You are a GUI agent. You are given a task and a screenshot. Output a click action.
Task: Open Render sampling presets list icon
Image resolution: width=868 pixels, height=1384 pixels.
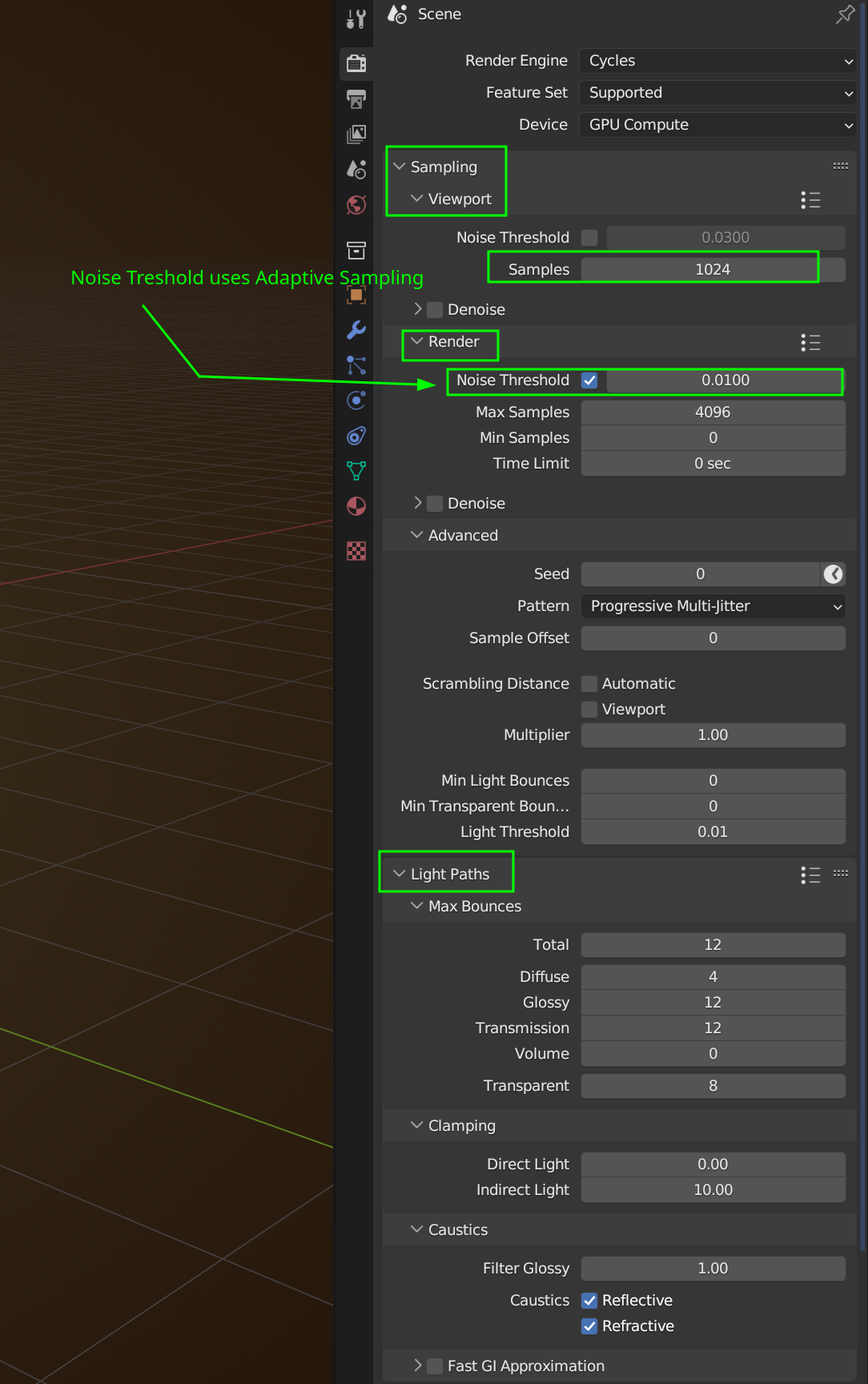pyautogui.click(x=810, y=343)
